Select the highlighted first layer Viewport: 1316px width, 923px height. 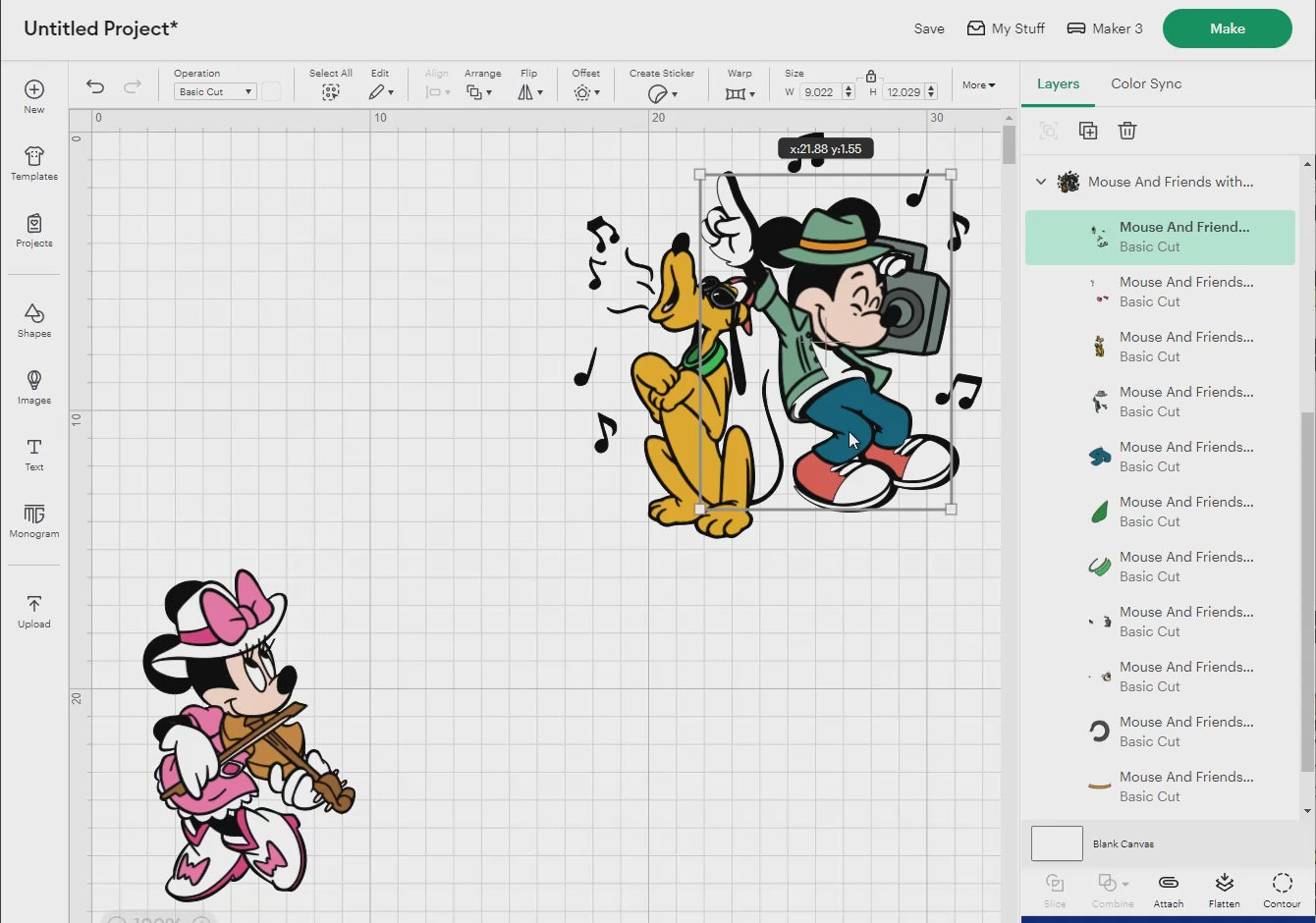(x=1160, y=237)
